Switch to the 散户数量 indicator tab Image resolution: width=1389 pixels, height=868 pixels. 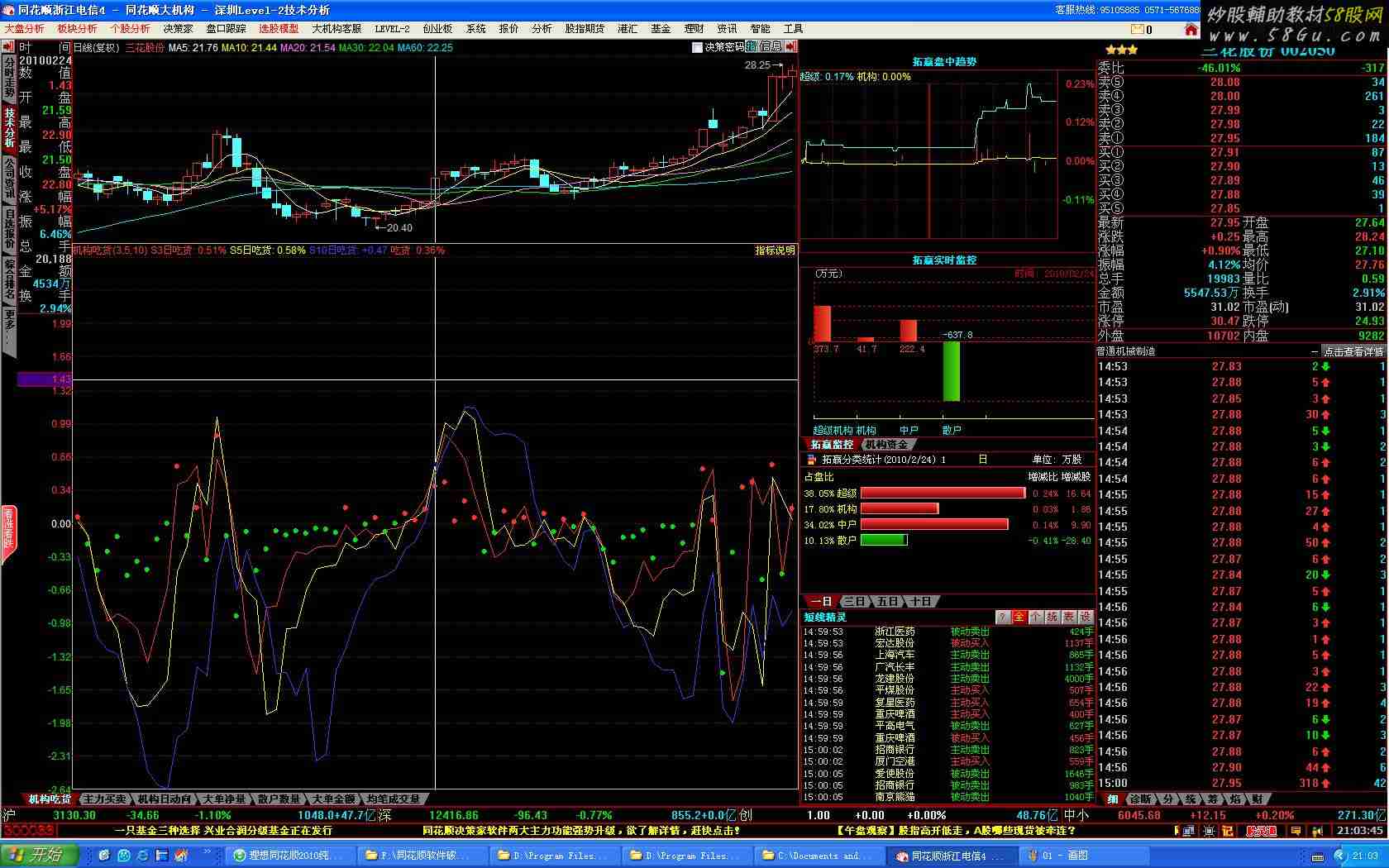(279, 799)
